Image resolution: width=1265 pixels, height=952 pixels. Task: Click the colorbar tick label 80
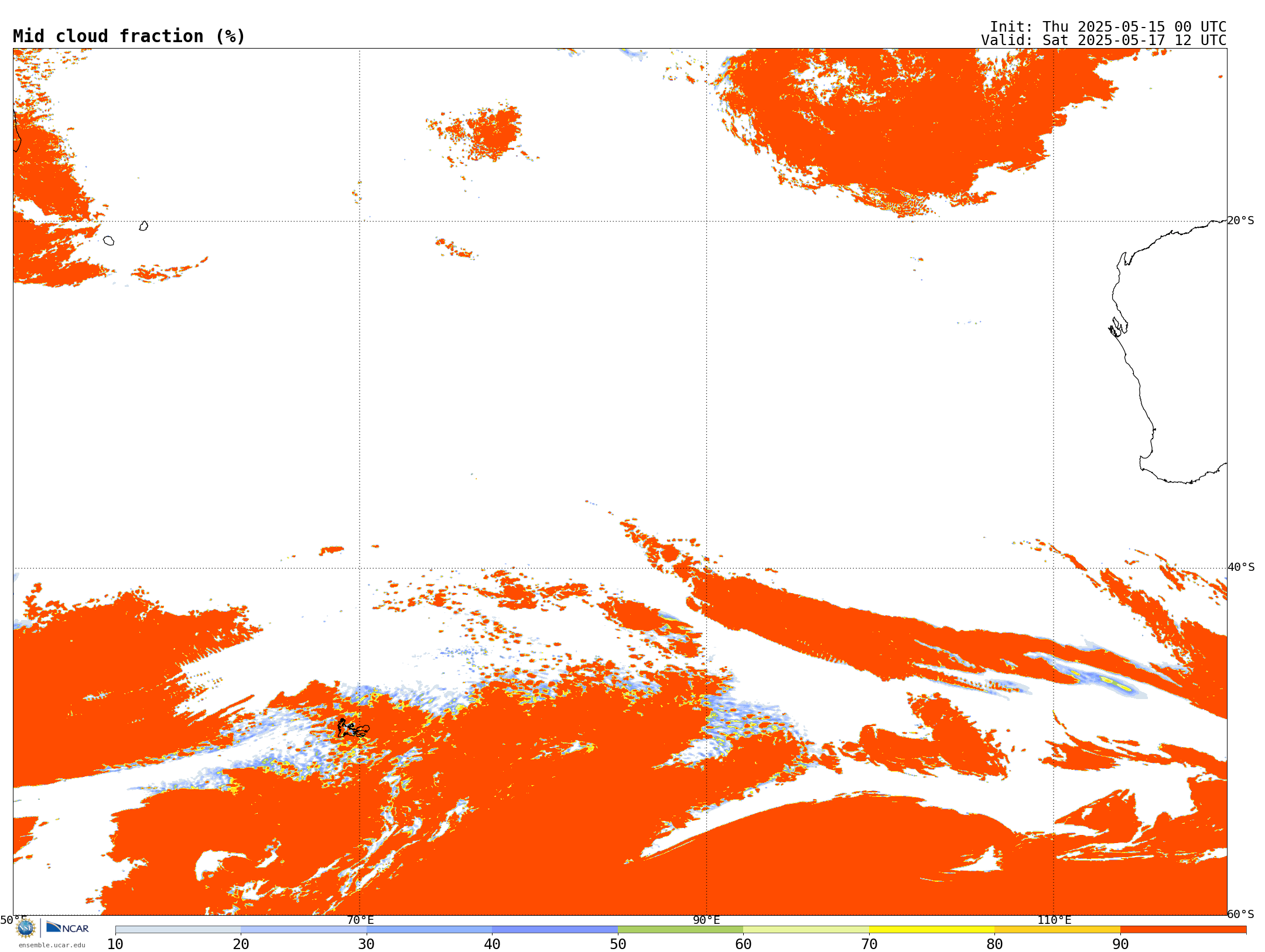click(x=994, y=944)
